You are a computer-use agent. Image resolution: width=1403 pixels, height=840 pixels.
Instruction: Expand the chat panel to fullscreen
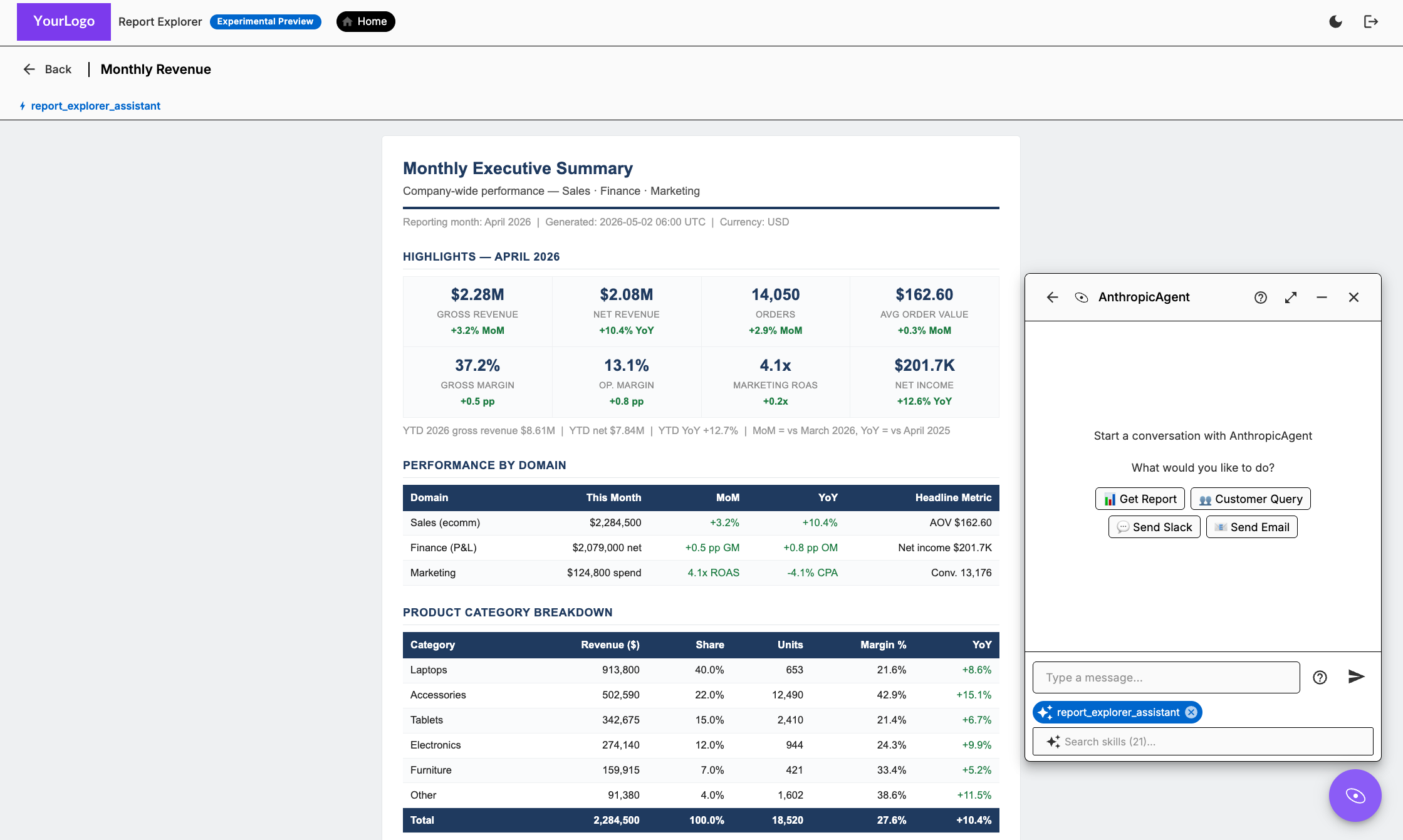1291,298
